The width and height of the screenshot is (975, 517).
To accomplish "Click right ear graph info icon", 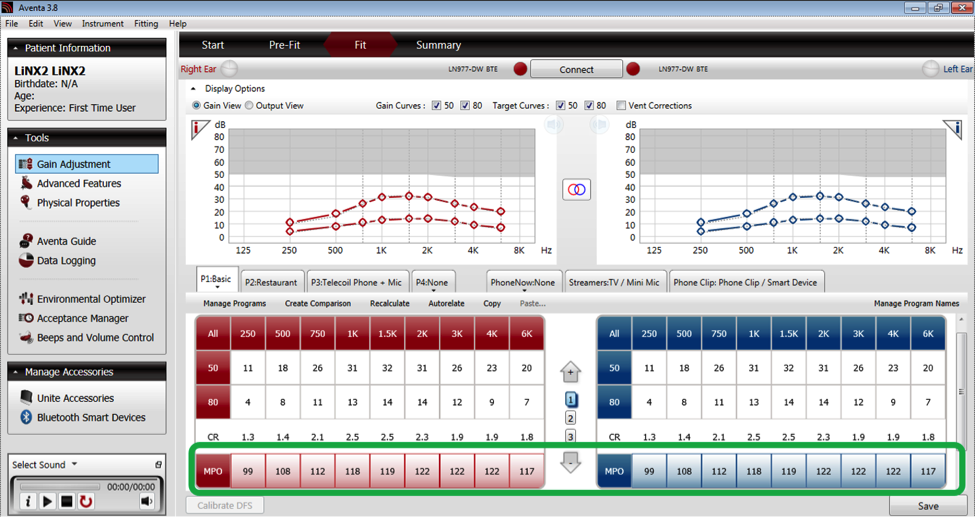I will tap(200, 129).
